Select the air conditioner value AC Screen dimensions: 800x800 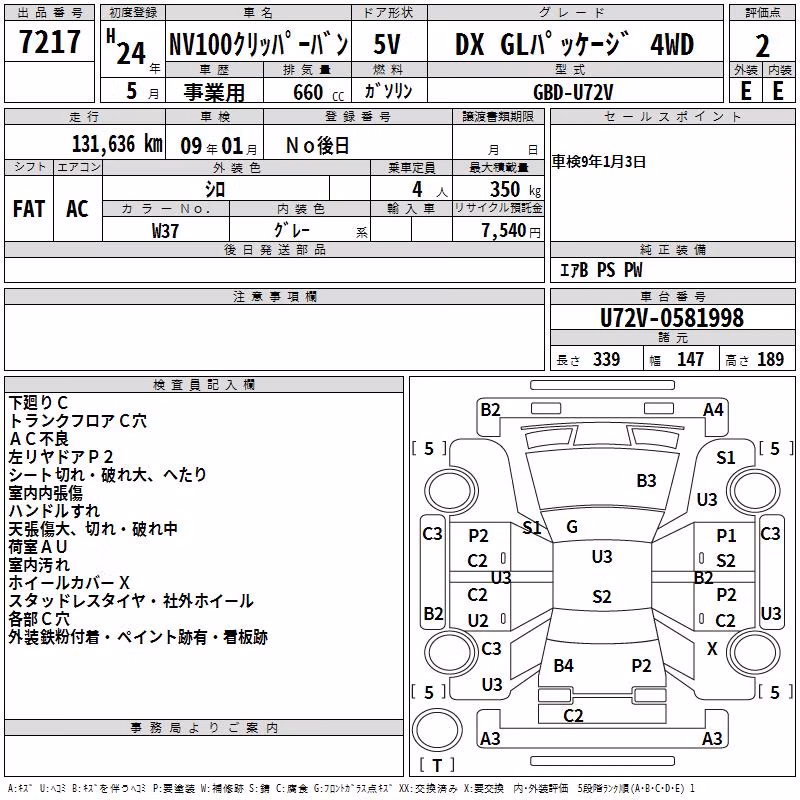78,209
